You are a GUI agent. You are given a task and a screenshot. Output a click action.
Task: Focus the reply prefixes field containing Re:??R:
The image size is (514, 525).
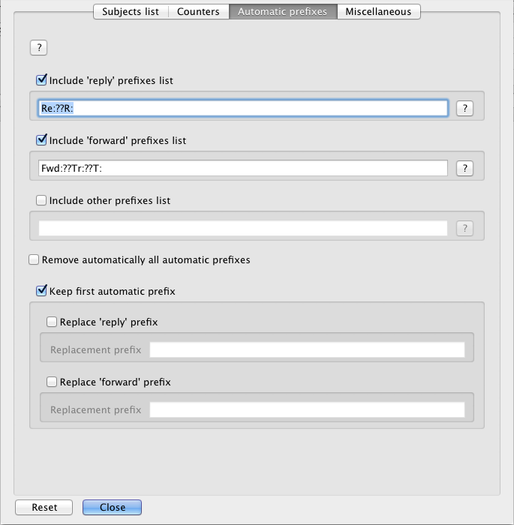[x=243, y=108]
